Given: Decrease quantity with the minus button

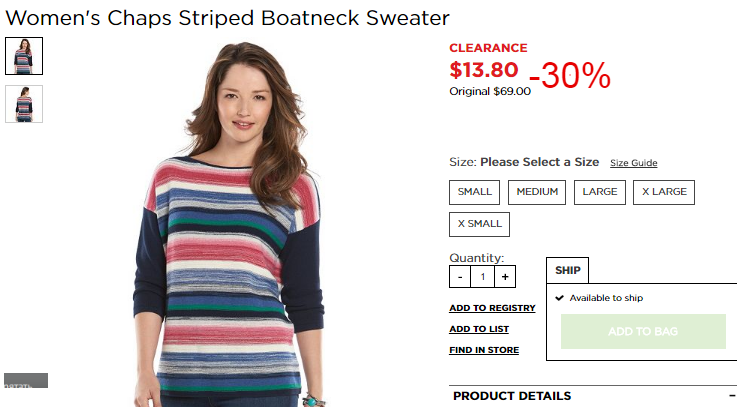Looking at the screenshot, I should coord(460,276).
